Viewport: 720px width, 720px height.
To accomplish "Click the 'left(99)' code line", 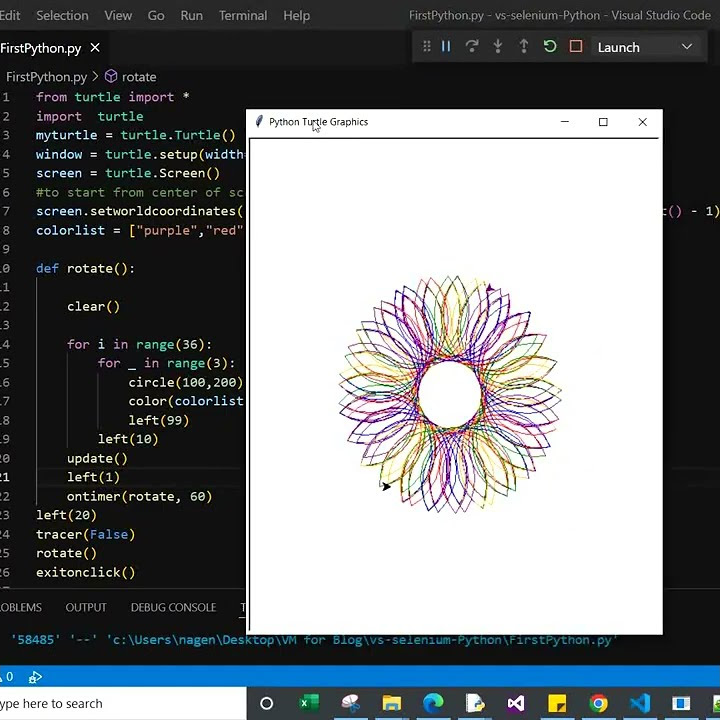I will [159, 420].
